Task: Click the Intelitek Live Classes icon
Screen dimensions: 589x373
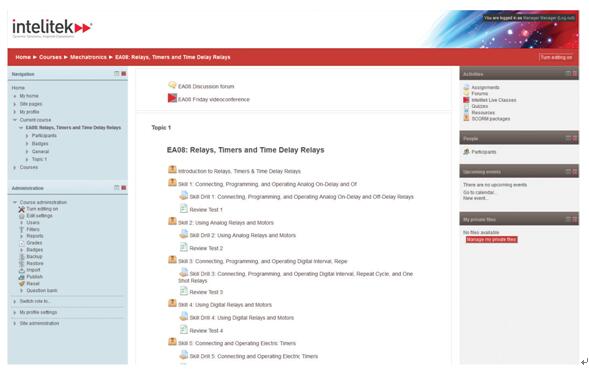Action: point(466,100)
